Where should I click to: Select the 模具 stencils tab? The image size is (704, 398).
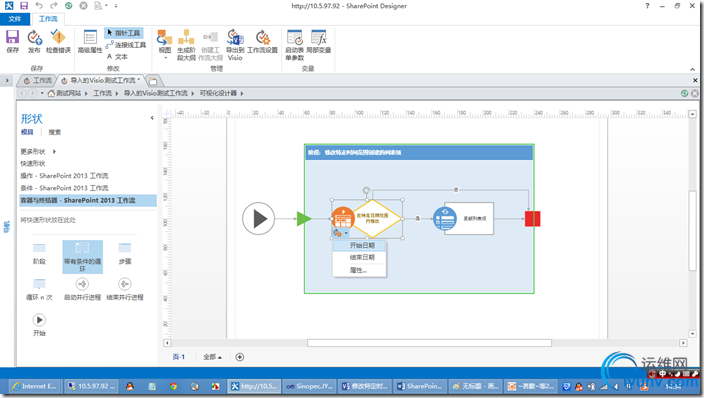pyautogui.click(x=27, y=132)
